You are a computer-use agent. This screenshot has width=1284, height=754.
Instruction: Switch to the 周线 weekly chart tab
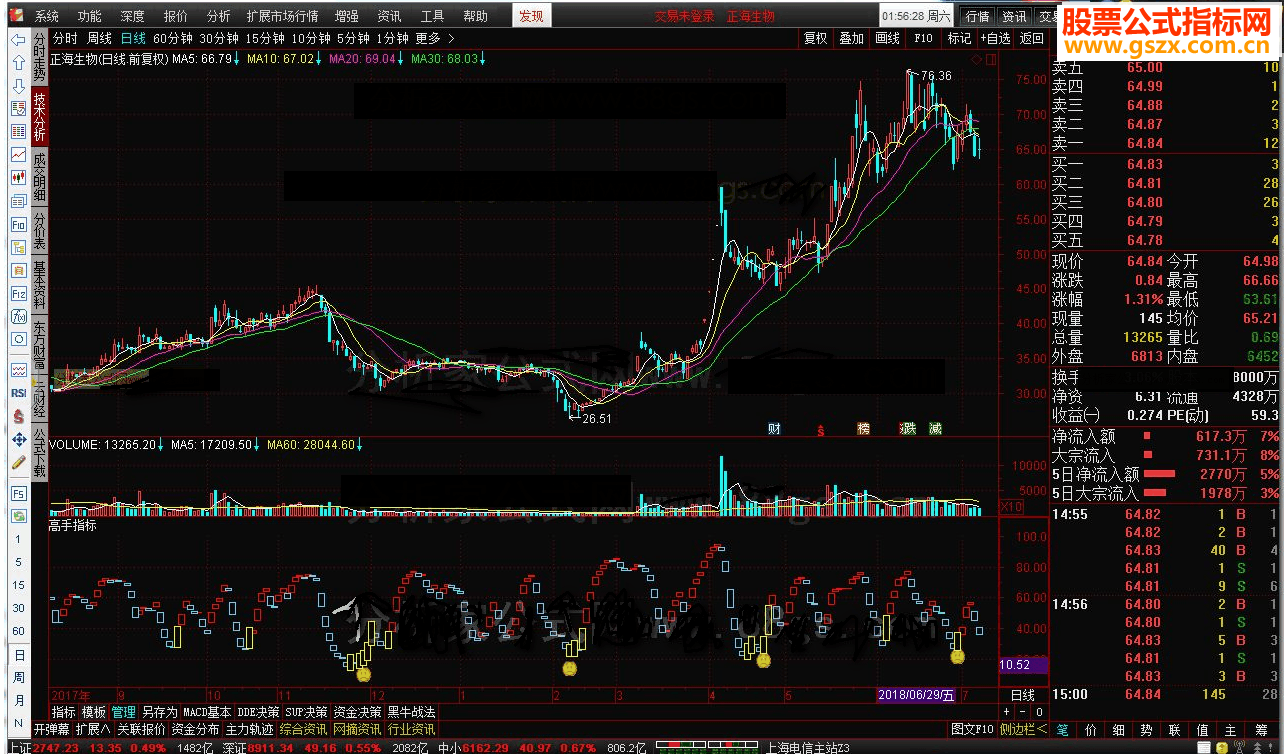pyautogui.click(x=99, y=38)
